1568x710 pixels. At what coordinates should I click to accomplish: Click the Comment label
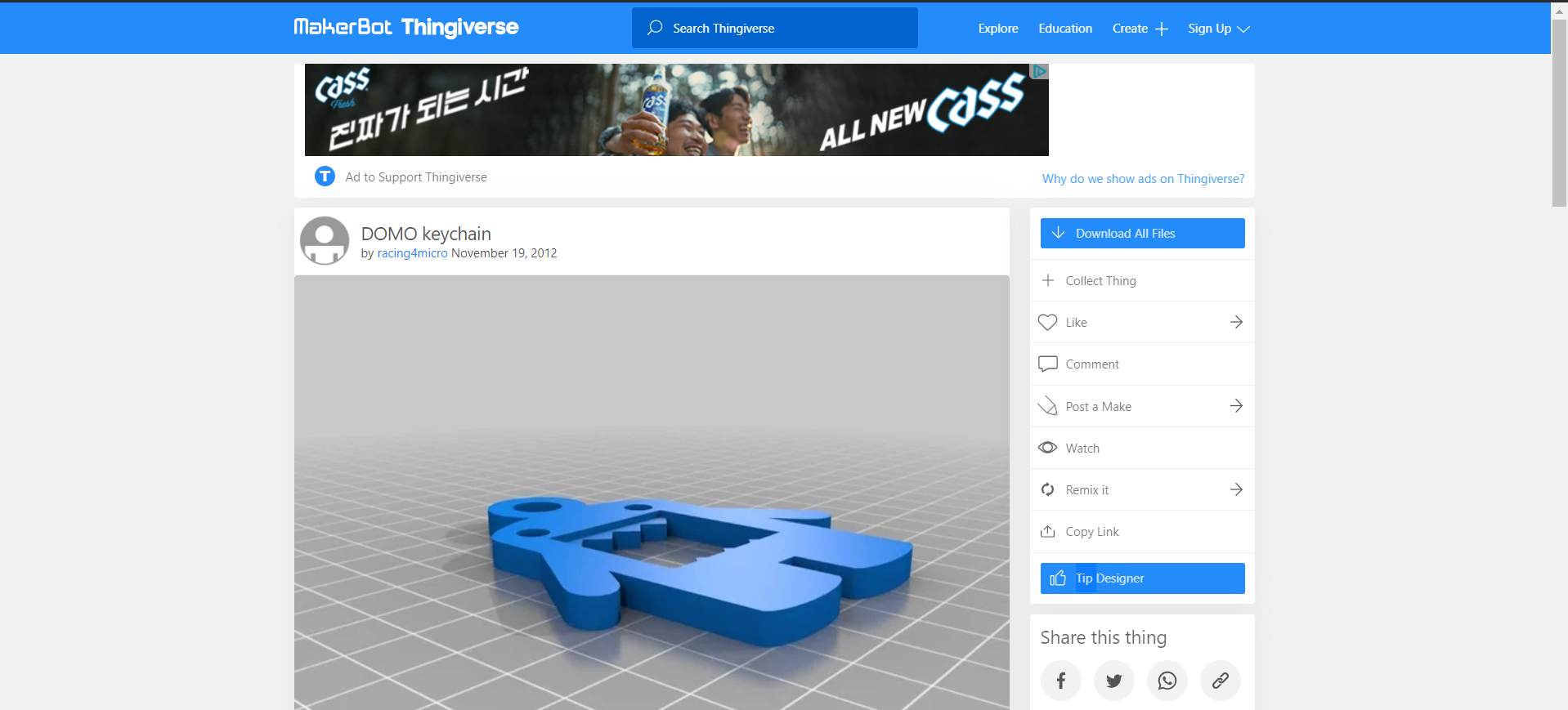pos(1092,364)
